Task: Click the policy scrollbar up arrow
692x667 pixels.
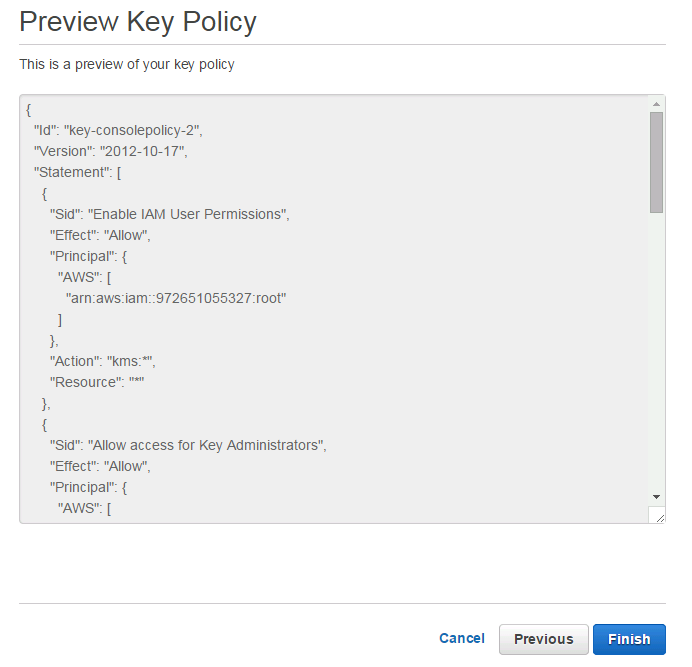Action: pyautogui.click(x=656, y=104)
